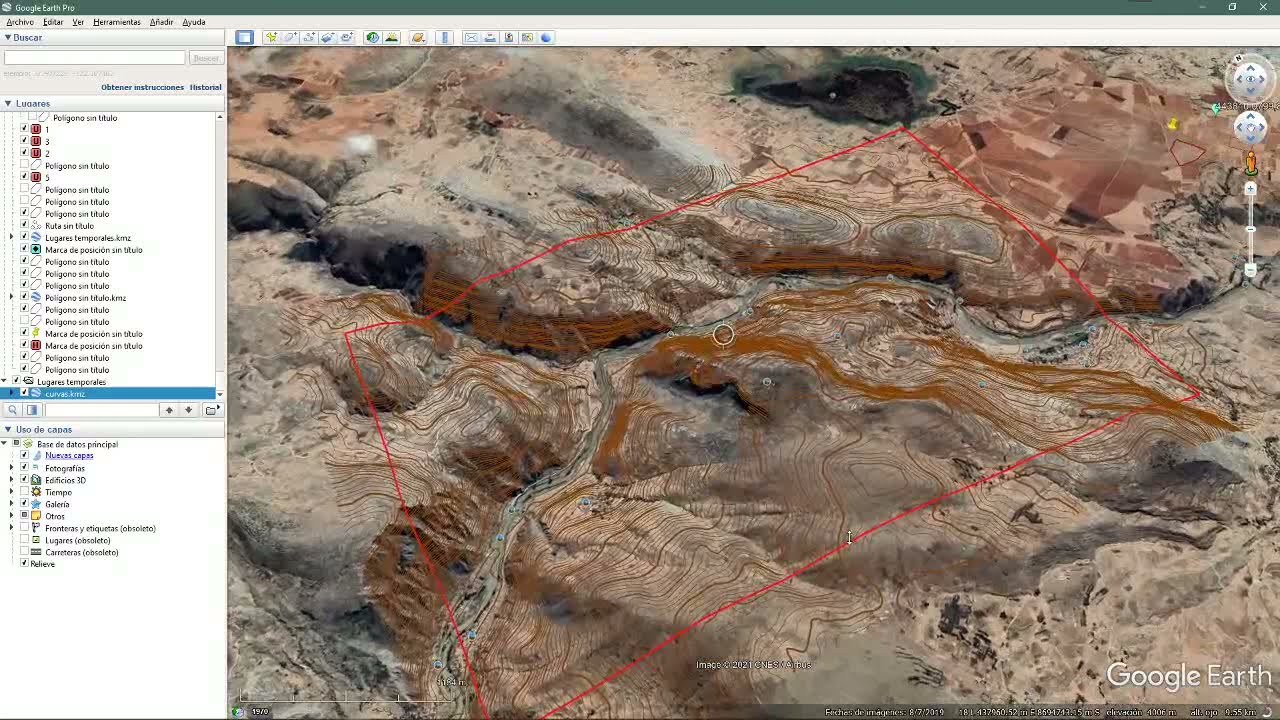Click the Historial link
This screenshot has height=720, width=1280.
click(x=206, y=87)
